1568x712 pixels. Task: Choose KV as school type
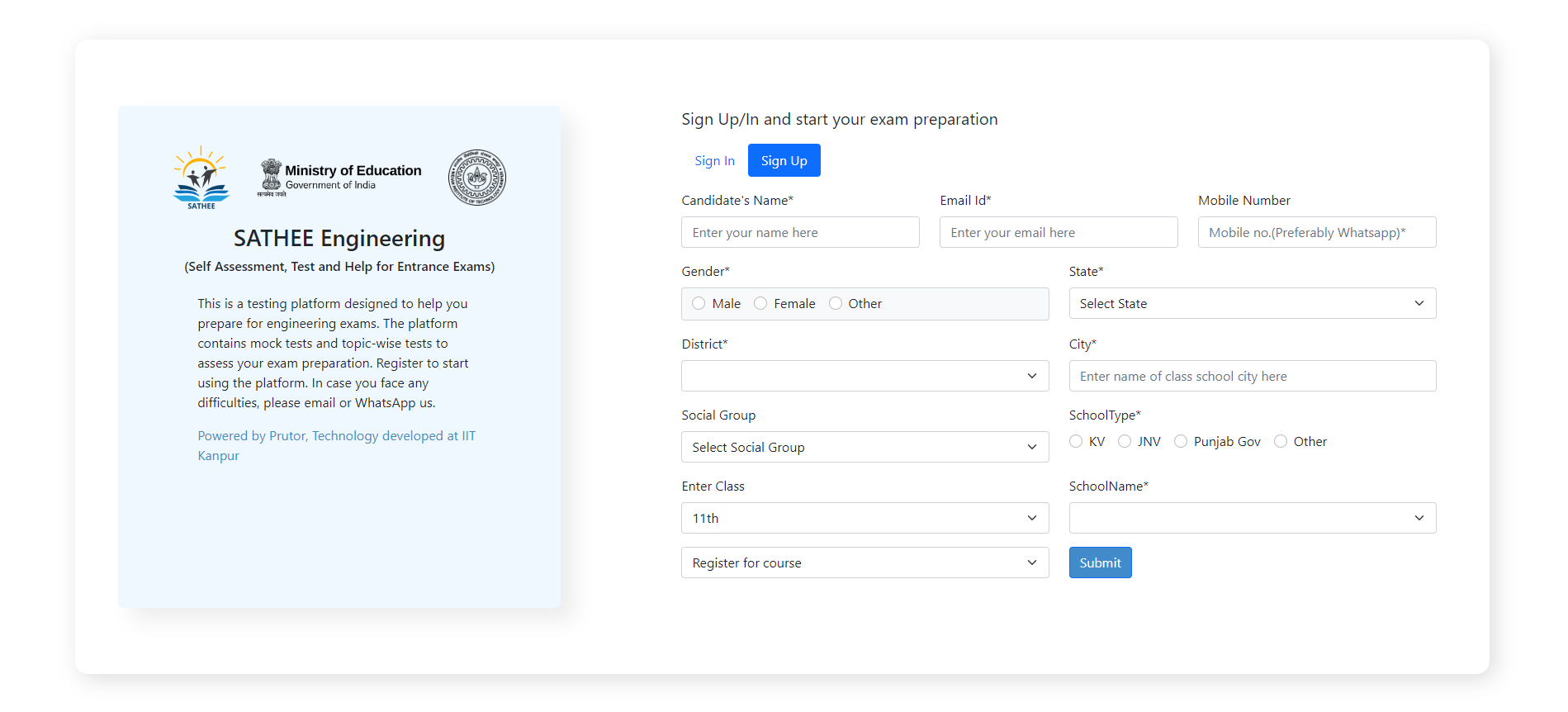pos(1076,441)
